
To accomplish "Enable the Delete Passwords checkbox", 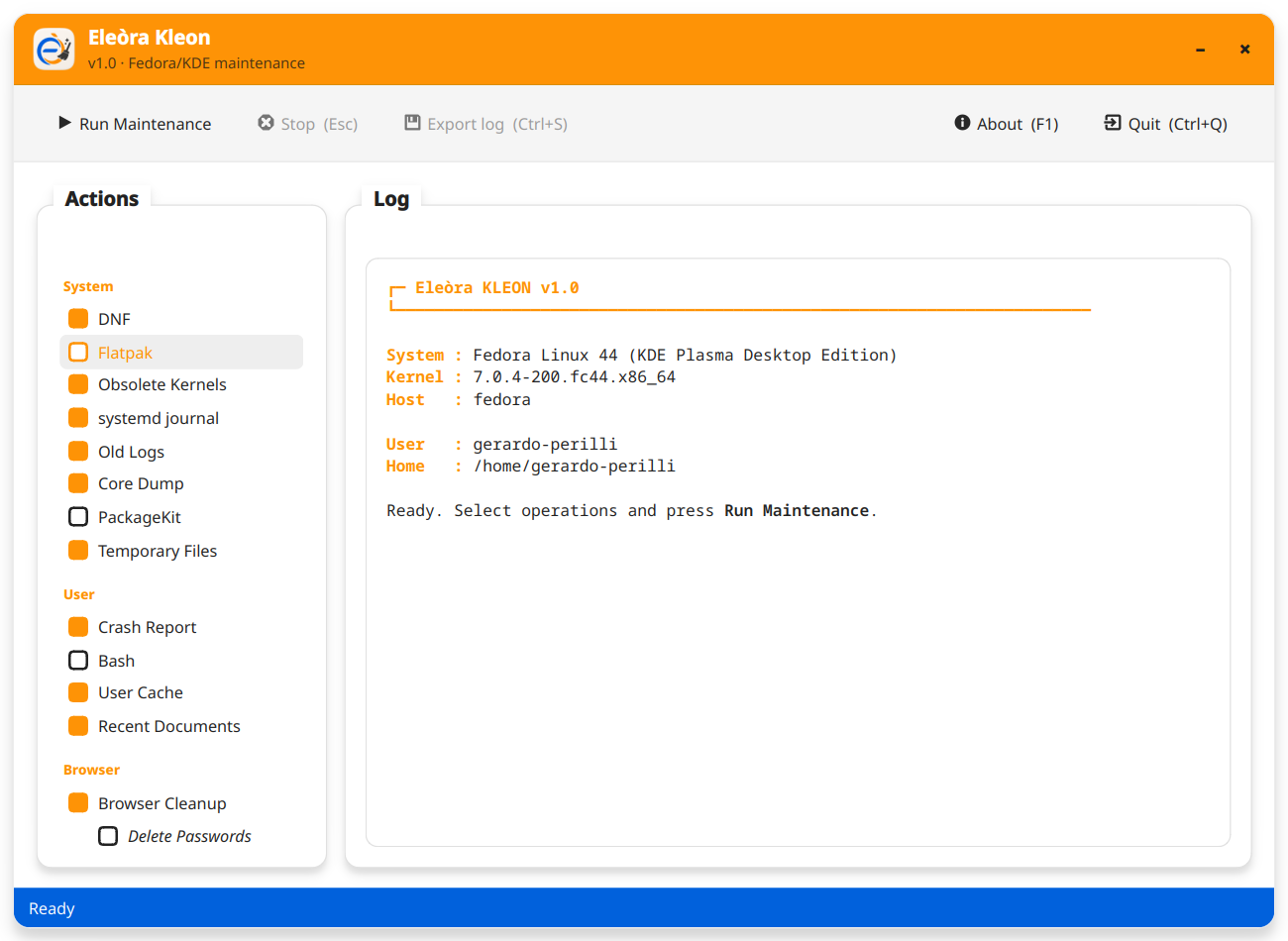I will (108, 836).
